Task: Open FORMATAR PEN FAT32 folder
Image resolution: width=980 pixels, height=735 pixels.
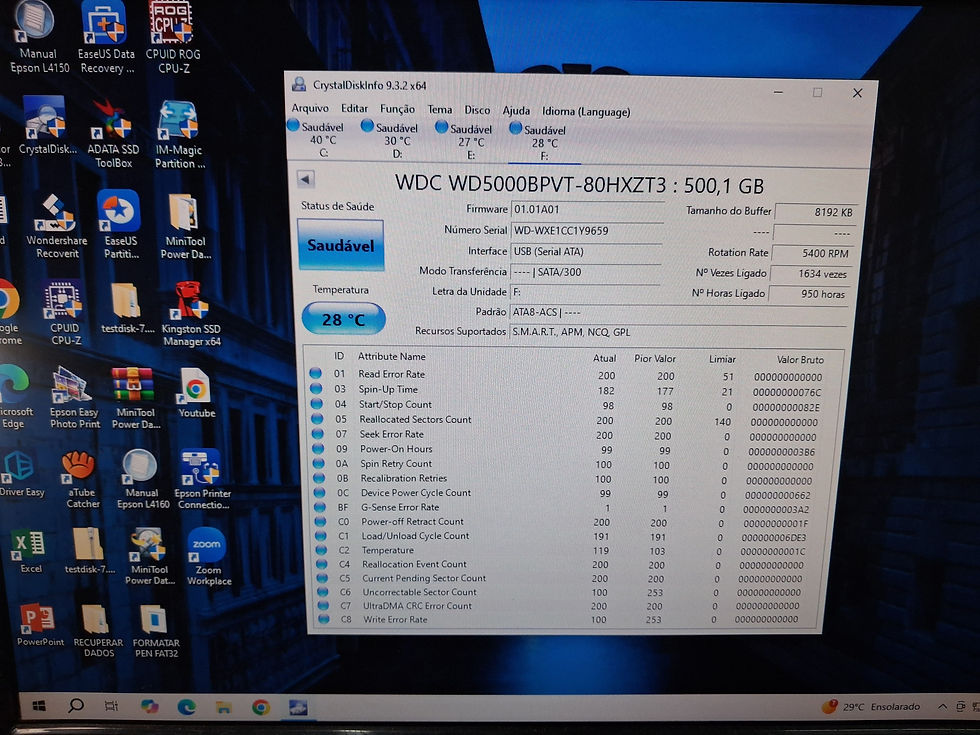Action: [156, 631]
